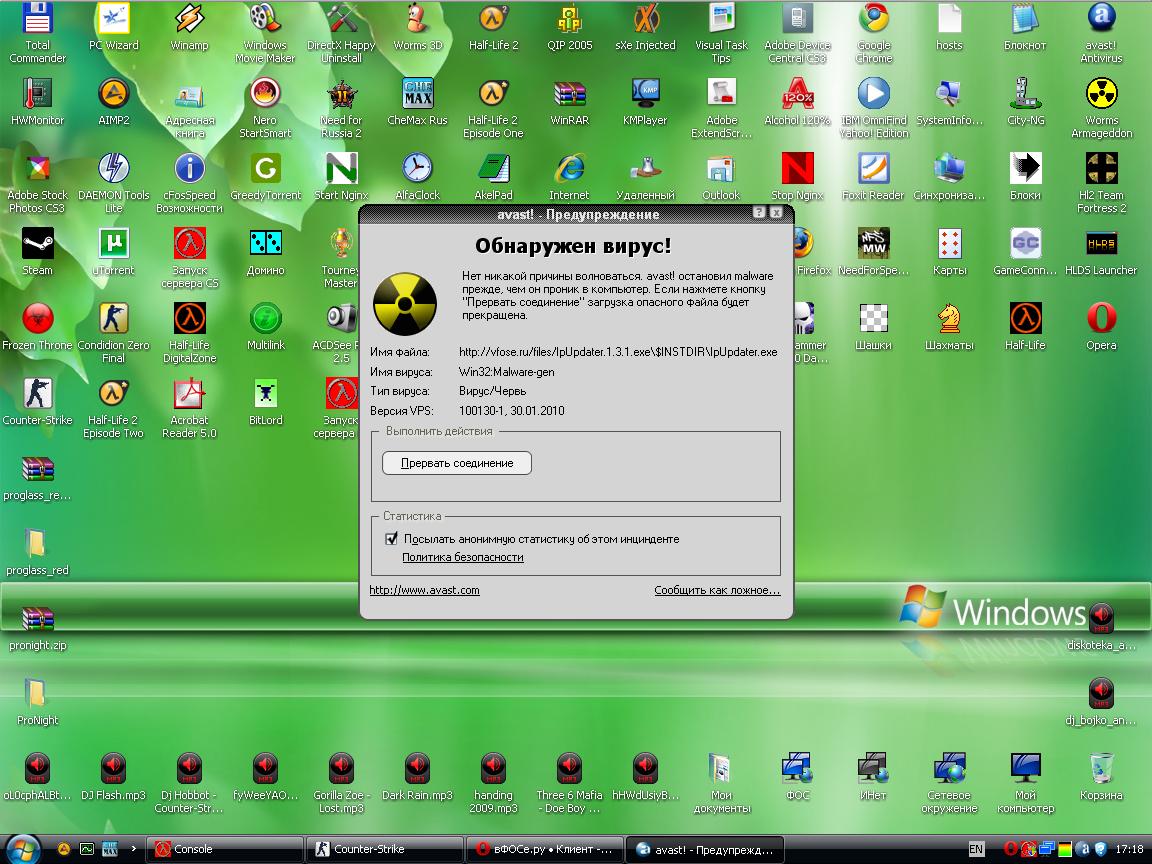This screenshot has height=864, width=1152.
Task: Click the Сообщить как ложное link
Action: pyautogui.click(x=716, y=590)
